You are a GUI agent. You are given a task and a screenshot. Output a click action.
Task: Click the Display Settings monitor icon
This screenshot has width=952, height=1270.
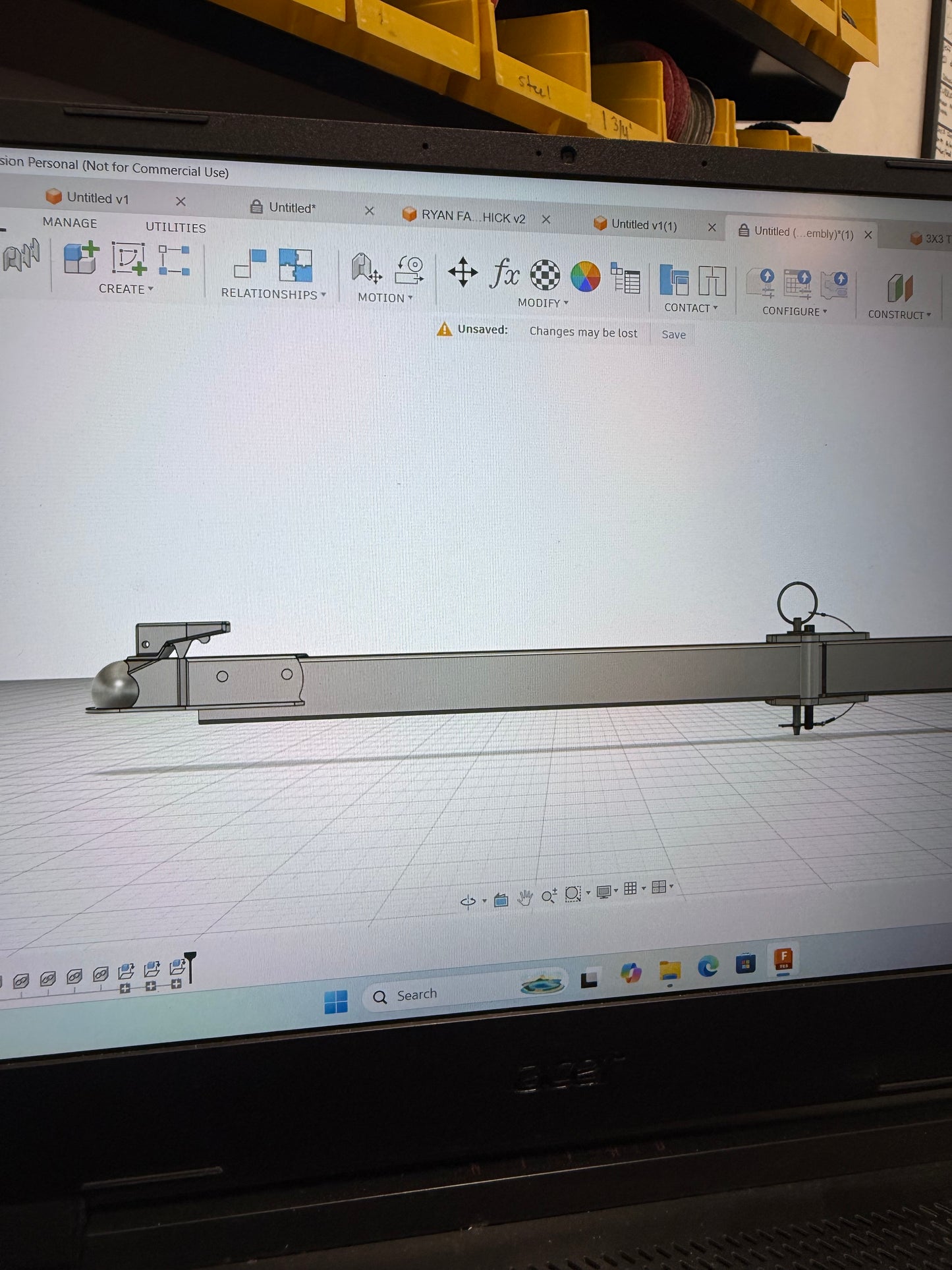(x=603, y=892)
